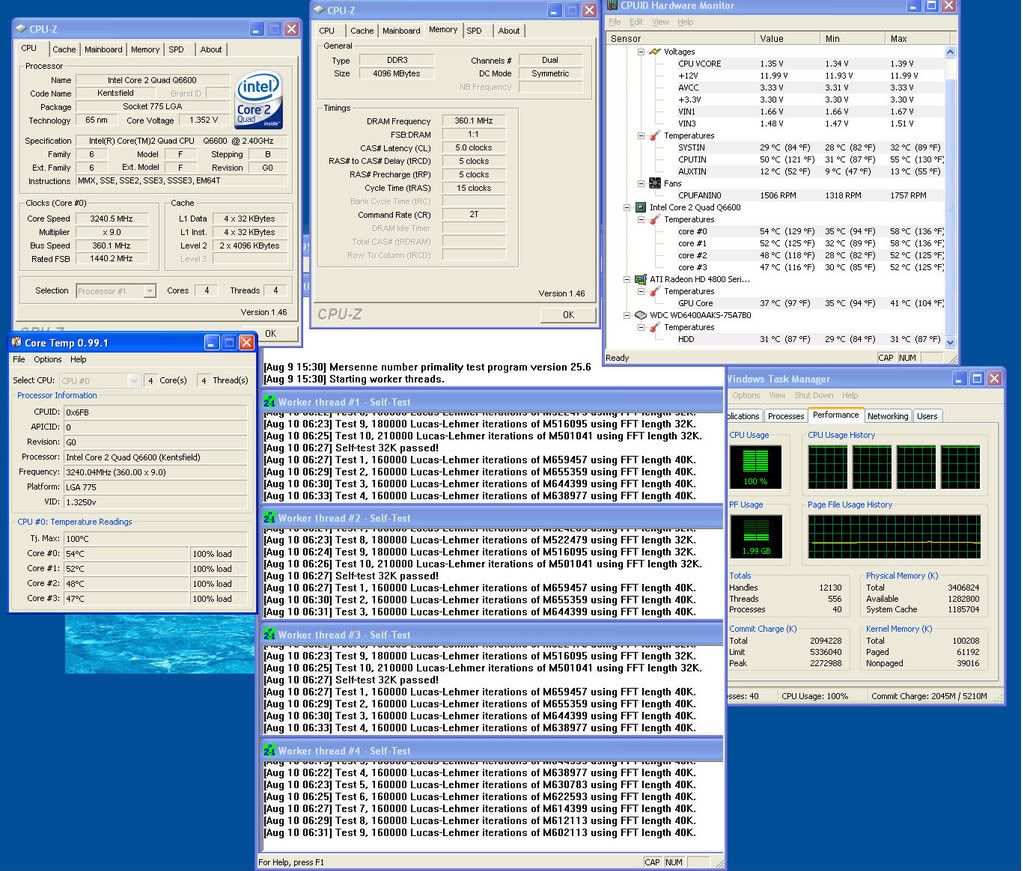This screenshot has height=871, width=1023.
Task: Collapse the Temperatures node containing core #0
Action: point(641,220)
